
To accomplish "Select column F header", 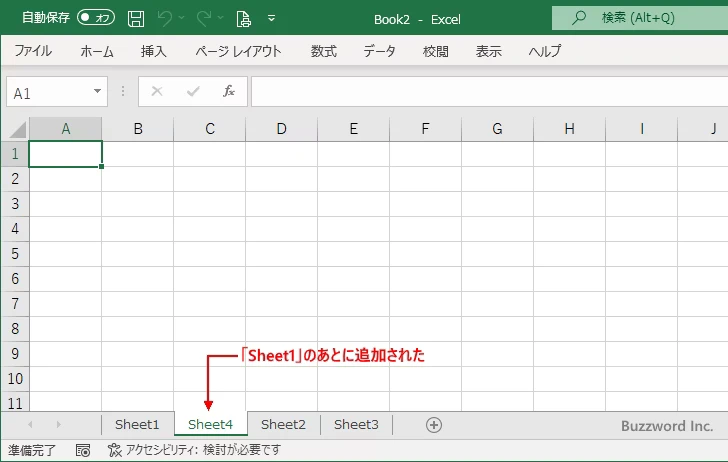I will [x=425, y=129].
